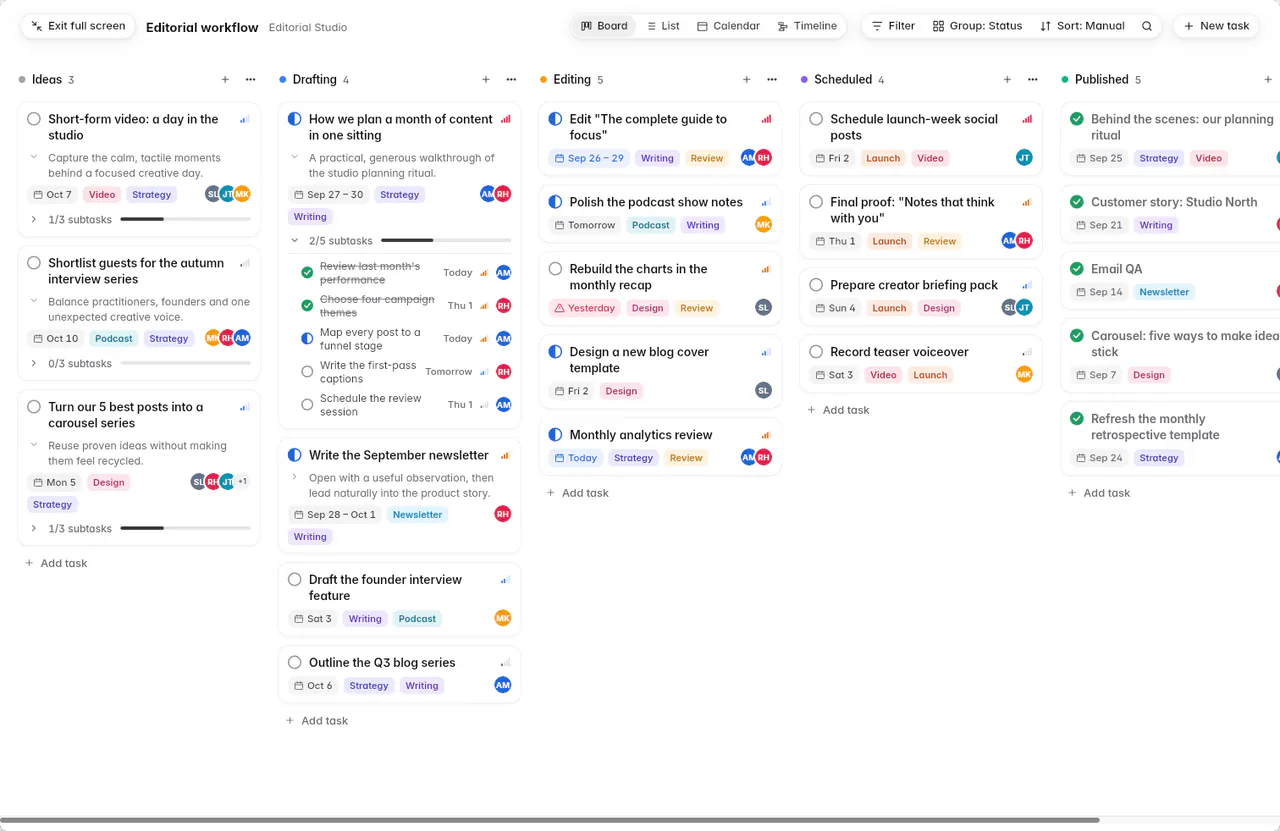Click the plus icon in Drafting column header
This screenshot has width=1280, height=831.
(x=486, y=80)
